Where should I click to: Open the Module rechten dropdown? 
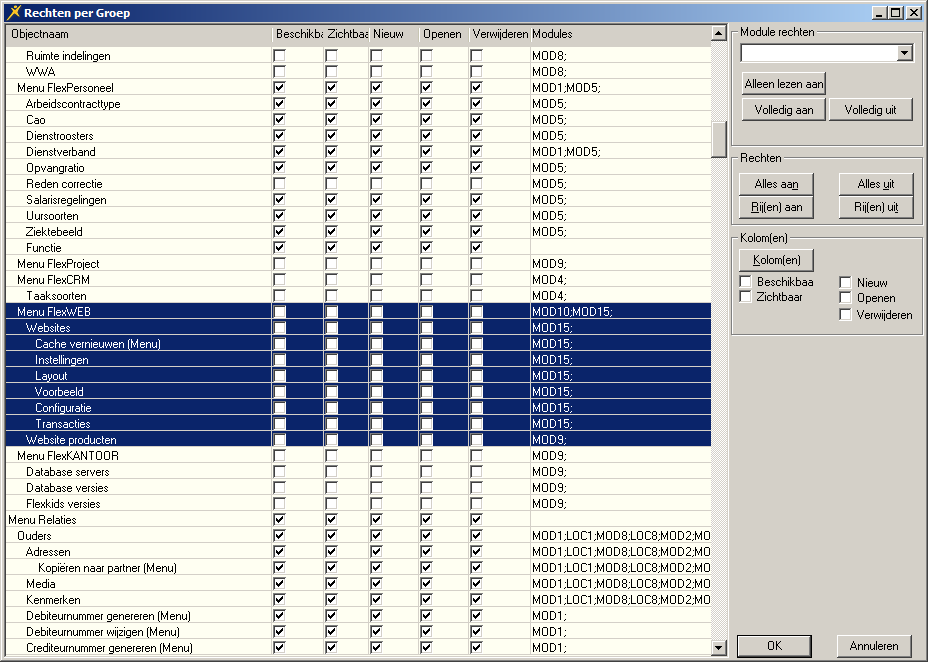904,53
